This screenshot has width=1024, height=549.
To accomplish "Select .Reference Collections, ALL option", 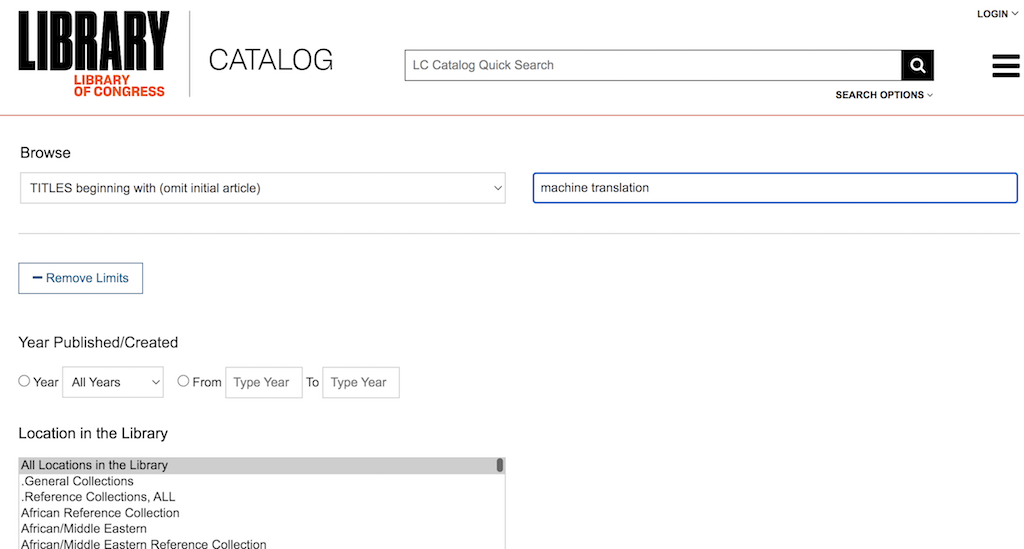I will pos(98,497).
